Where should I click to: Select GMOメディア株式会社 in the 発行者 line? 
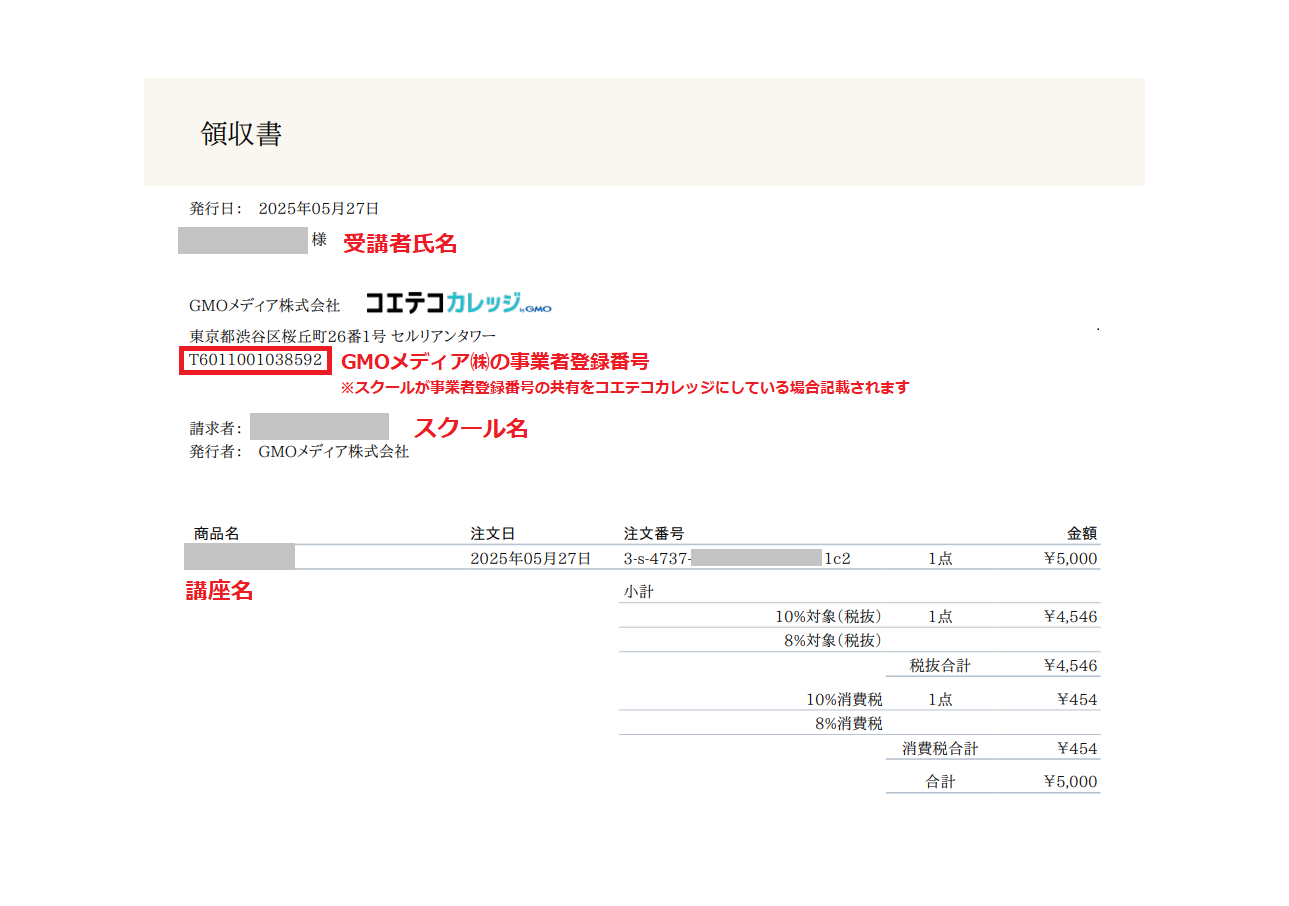click(x=334, y=451)
